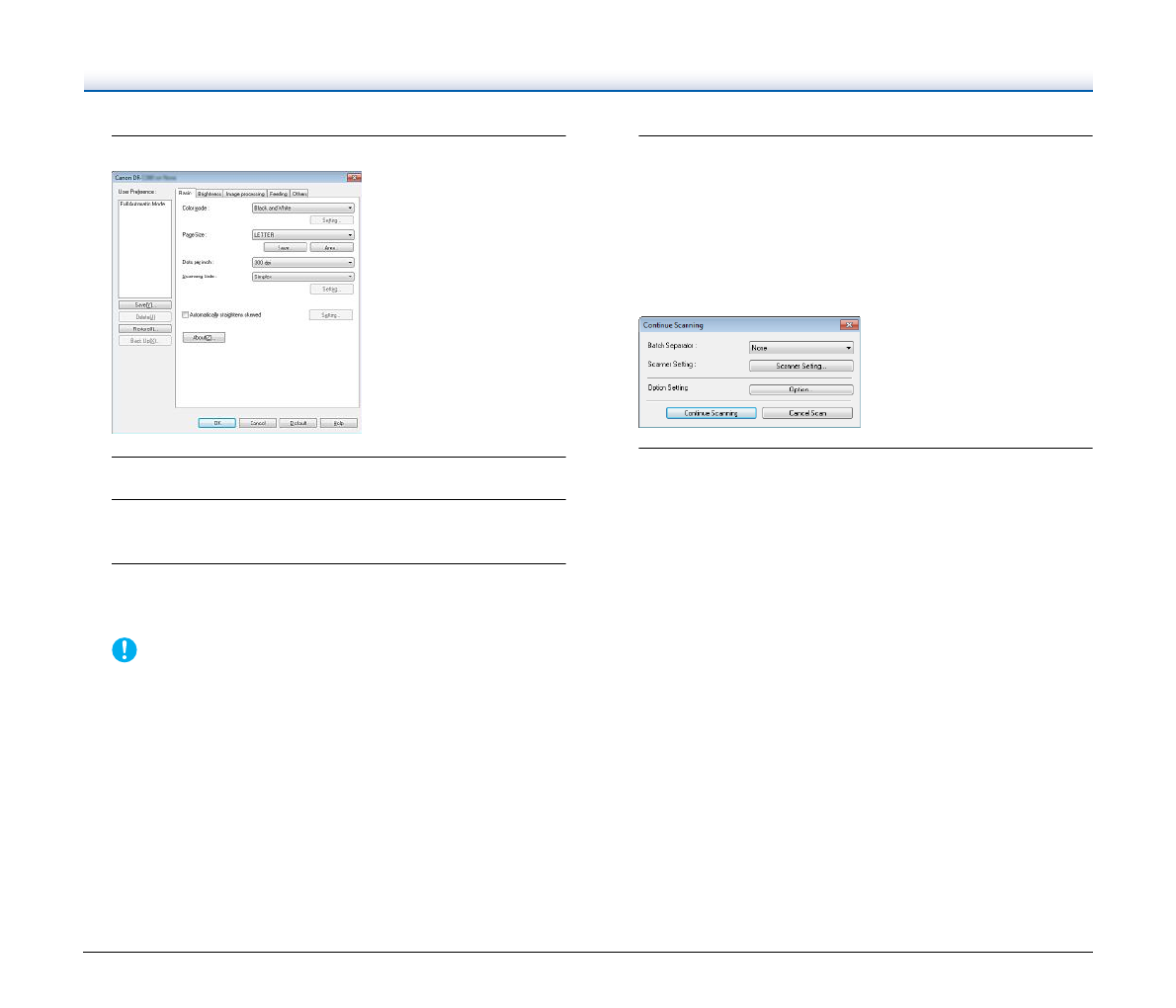Switch to the Brightness tab

(x=209, y=194)
